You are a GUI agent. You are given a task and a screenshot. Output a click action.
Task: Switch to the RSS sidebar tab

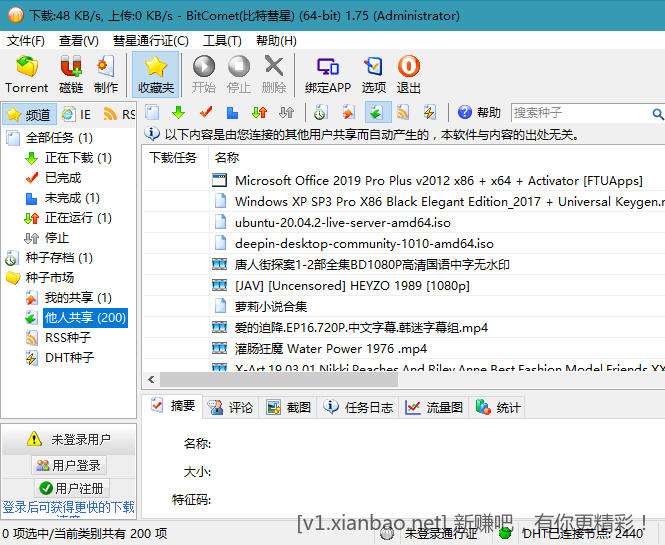[x=119, y=115]
